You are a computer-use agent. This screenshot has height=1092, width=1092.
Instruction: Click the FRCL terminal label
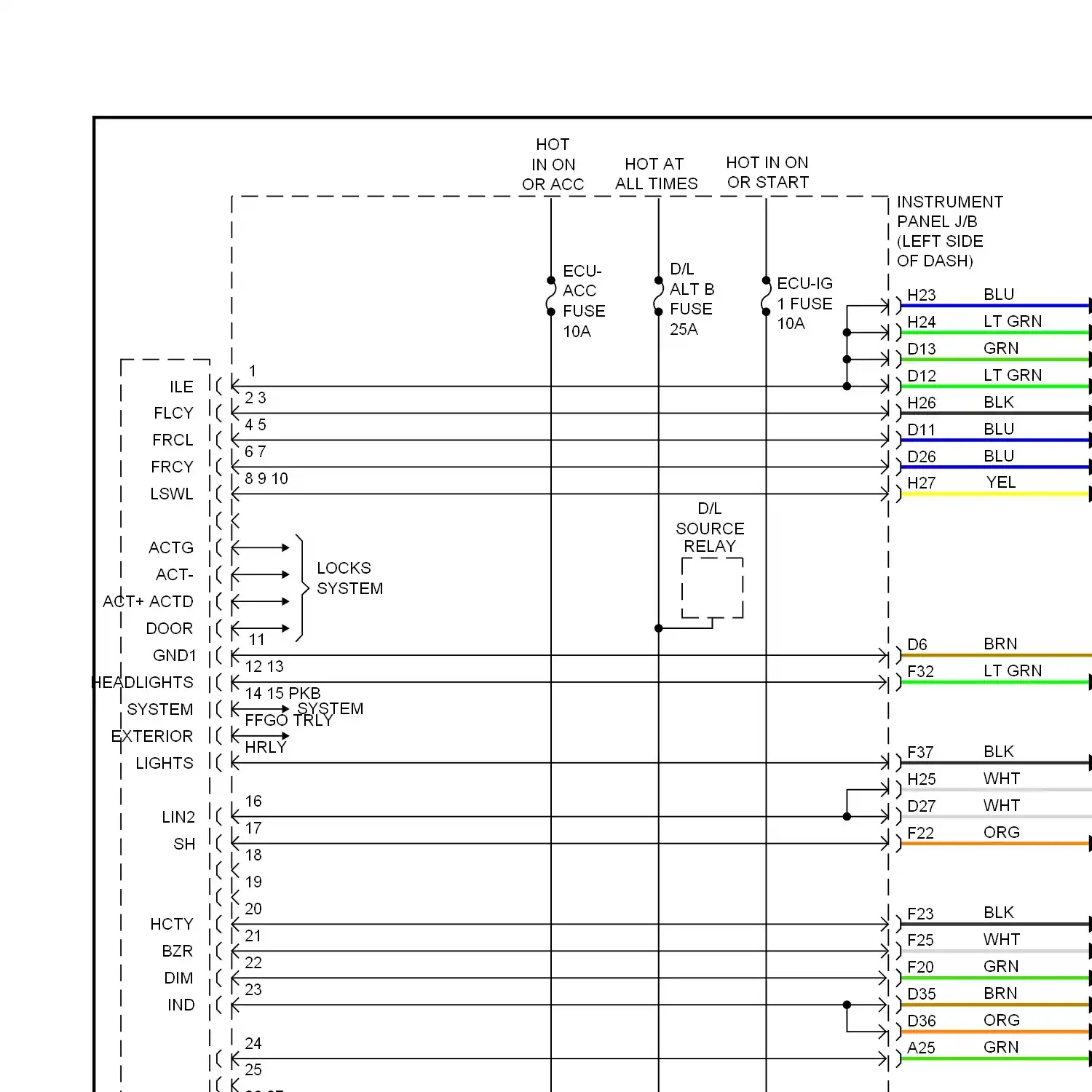(173, 440)
